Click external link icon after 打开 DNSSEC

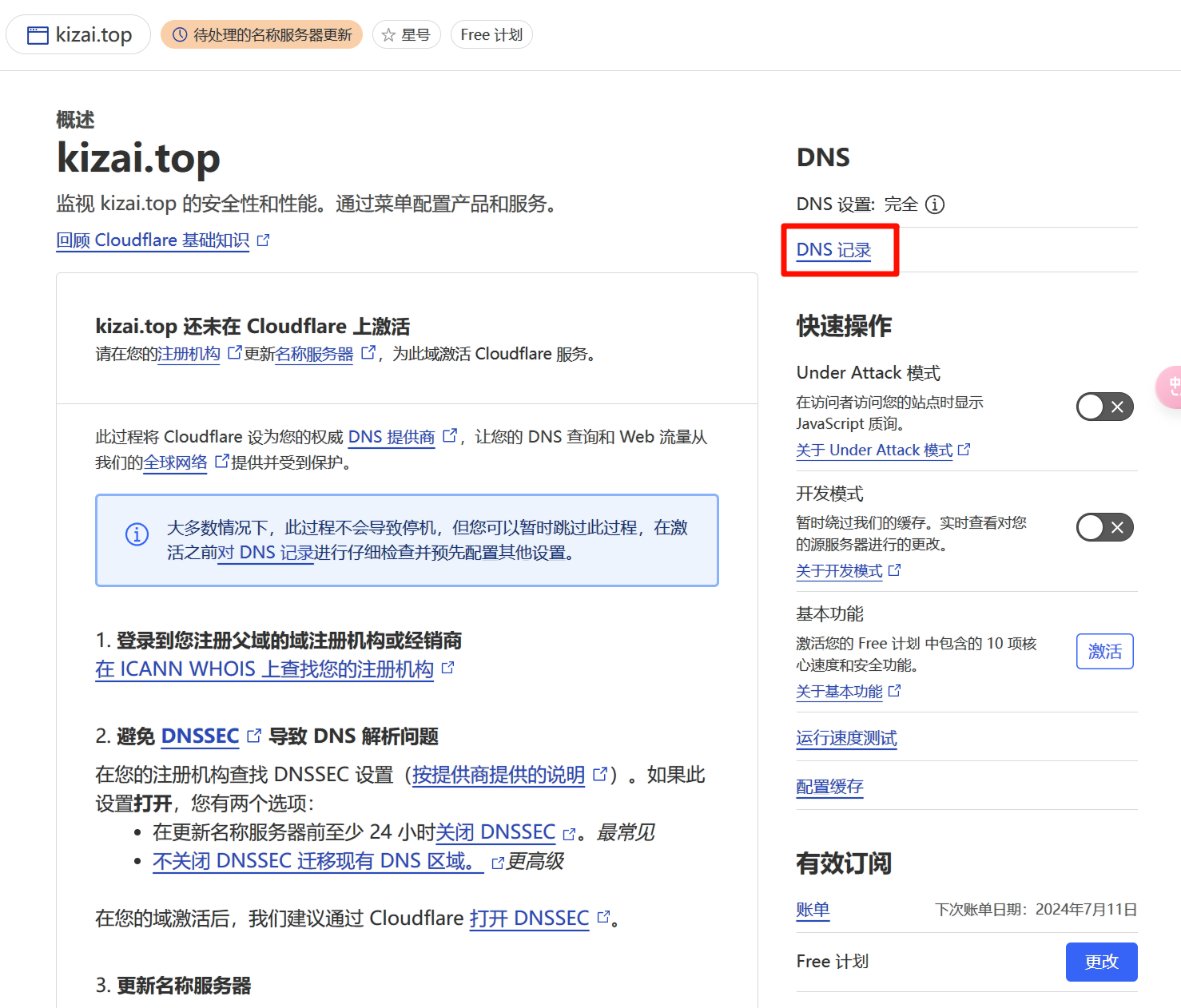tap(603, 918)
